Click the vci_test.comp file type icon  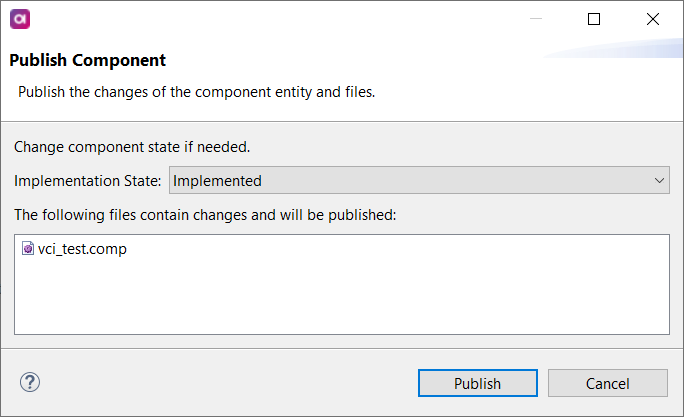pyautogui.click(x=27, y=250)
